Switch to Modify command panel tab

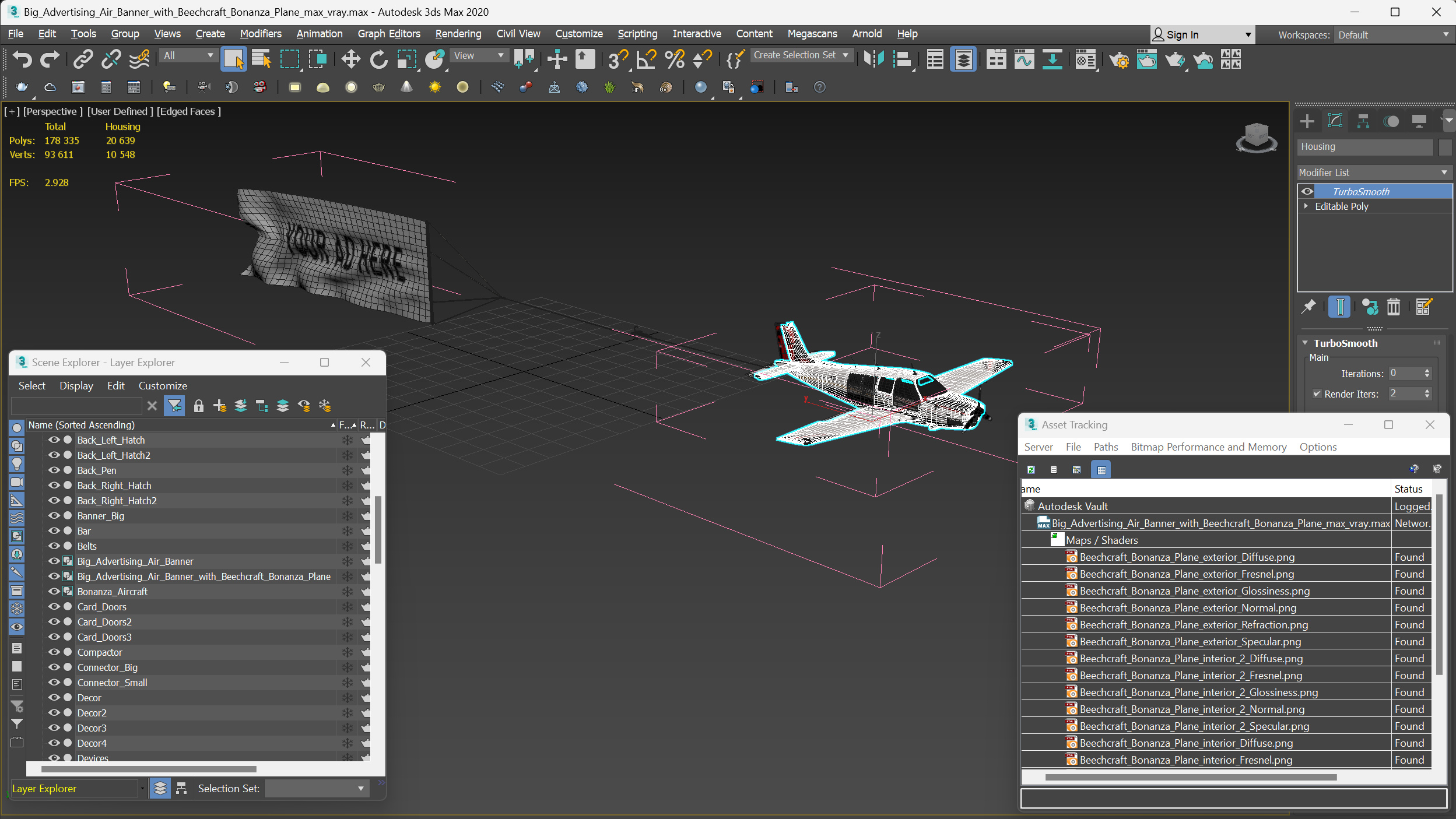pos(1335,121)
